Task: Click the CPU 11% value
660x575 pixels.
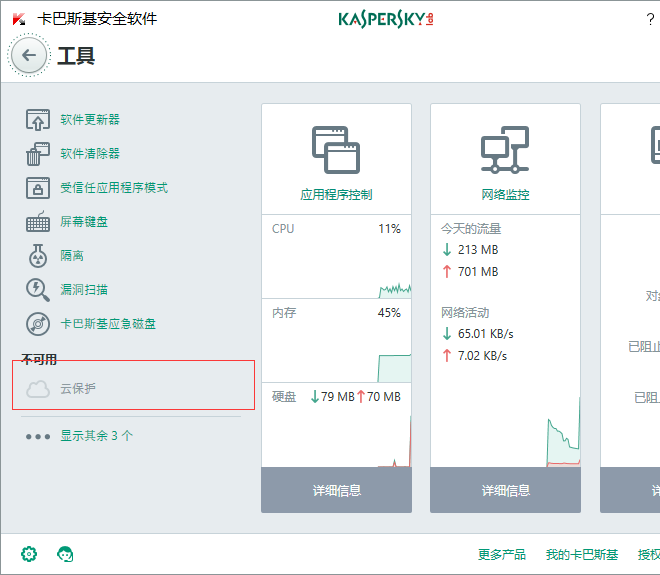Action: click(389, 229)
